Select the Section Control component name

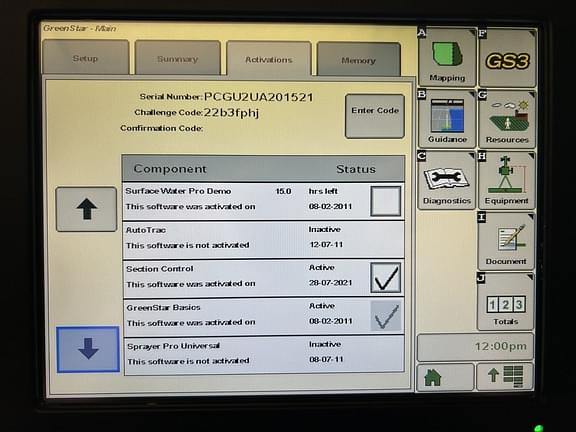click(160, 269)
